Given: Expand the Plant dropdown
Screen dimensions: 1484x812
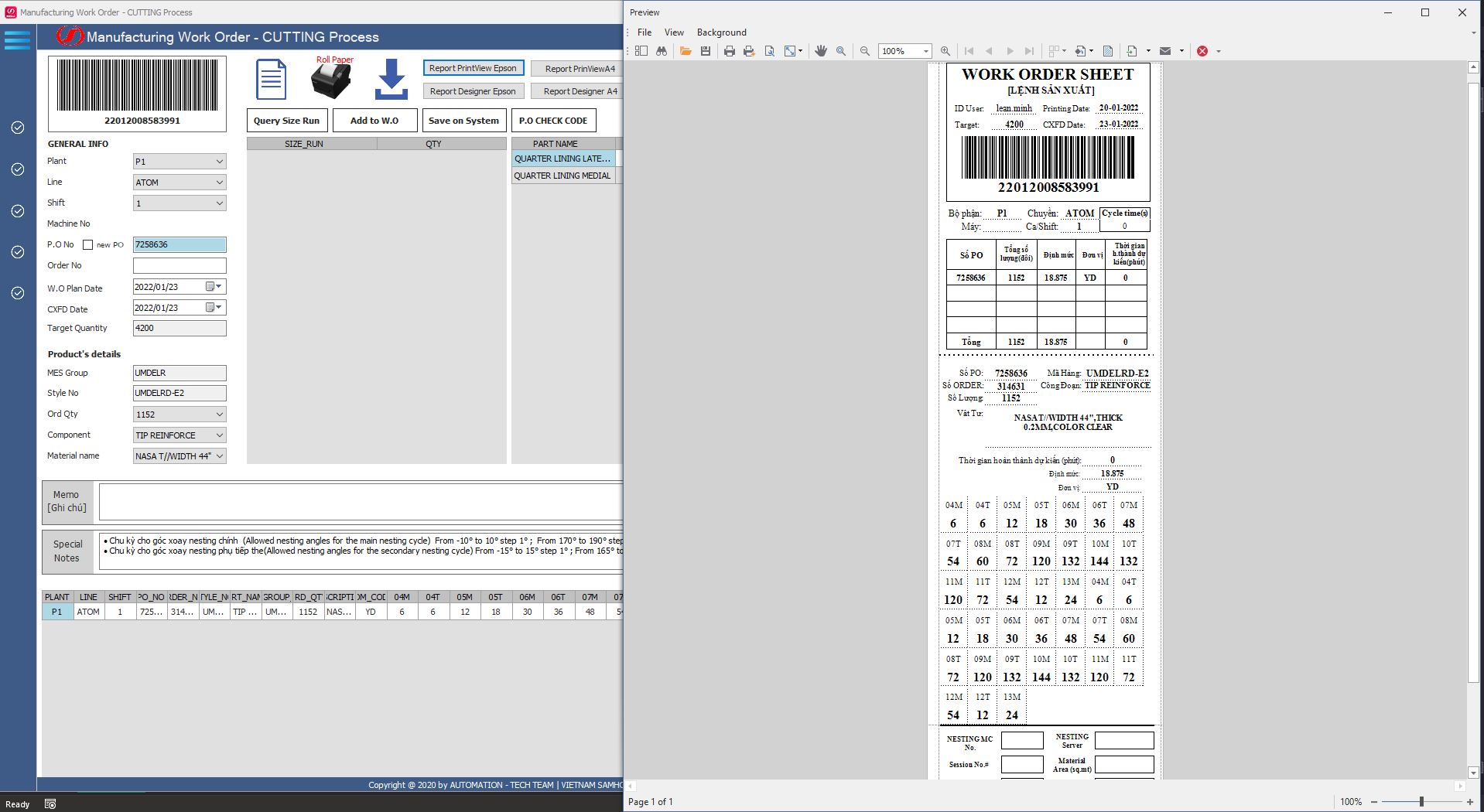Looking at the screenshot, I should 219,162.
